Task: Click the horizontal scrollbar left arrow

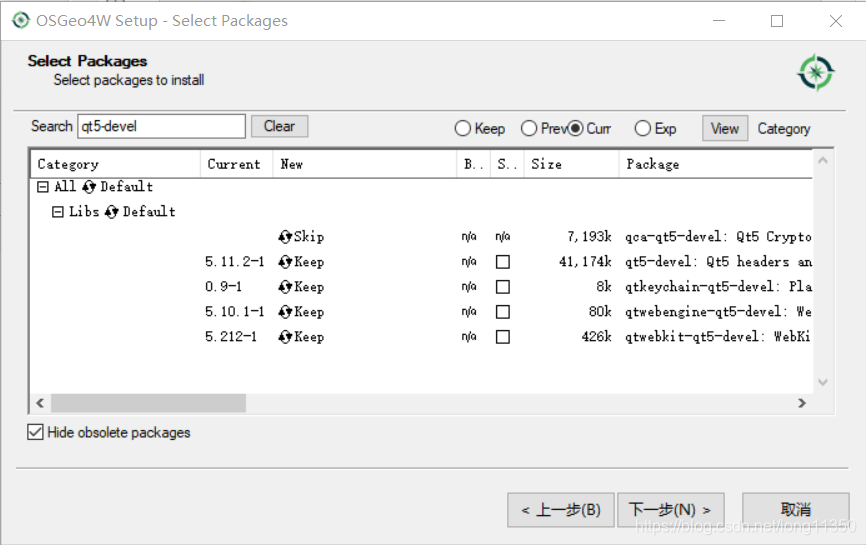Action: (x=40, y=403)
